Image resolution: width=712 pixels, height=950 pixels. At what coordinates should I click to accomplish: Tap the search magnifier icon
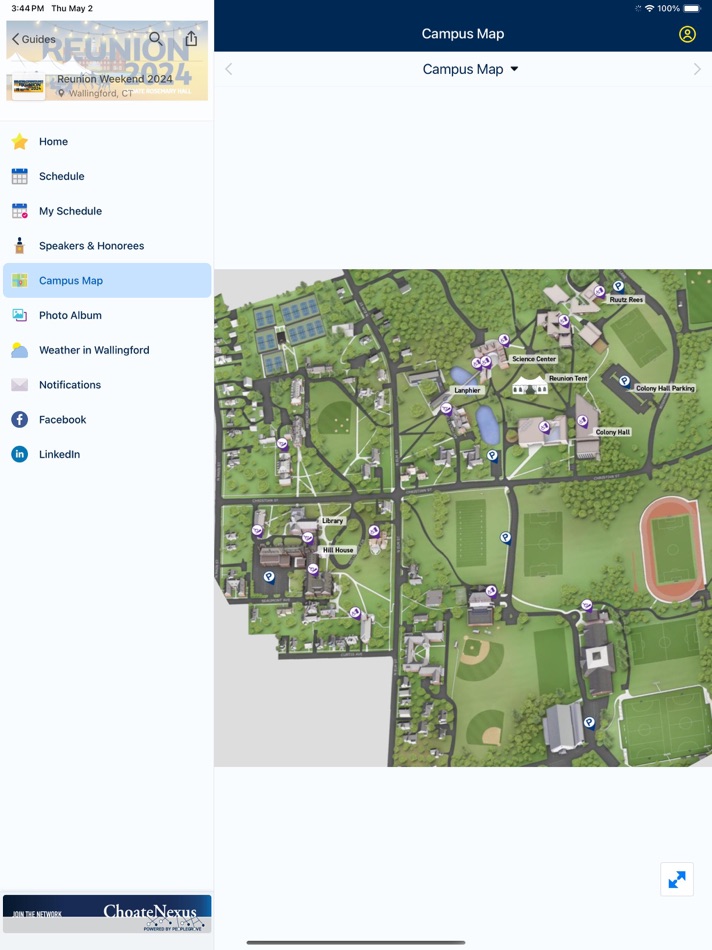coord(156,39)
